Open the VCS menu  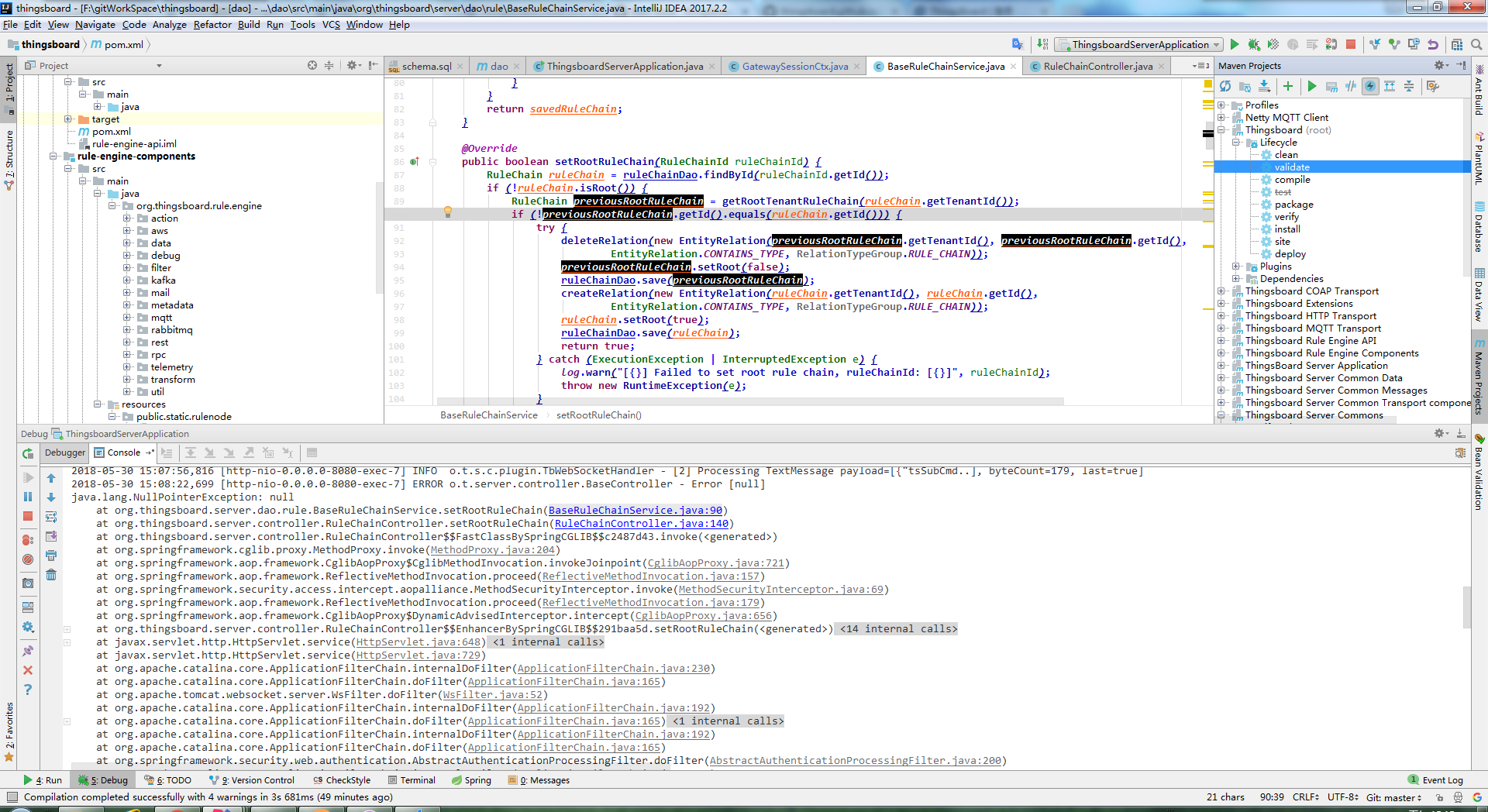tap(330, 24)
